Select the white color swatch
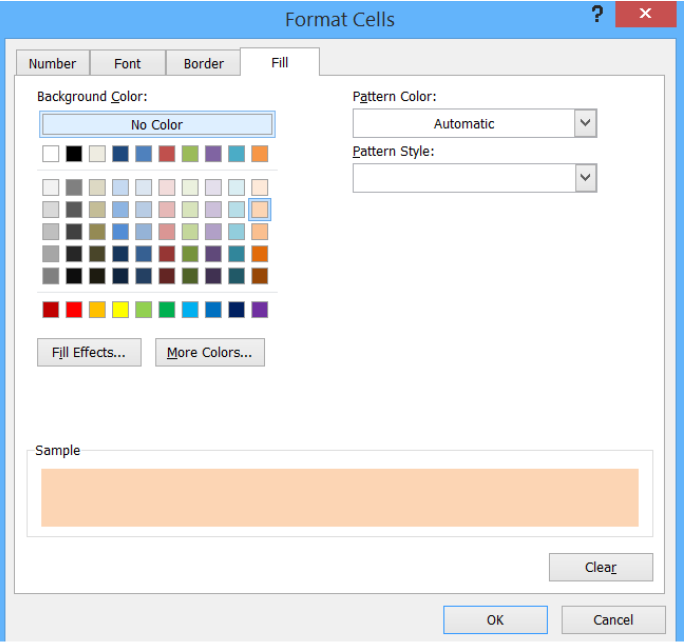The image size is (684, 644). [x=51, y=154]
